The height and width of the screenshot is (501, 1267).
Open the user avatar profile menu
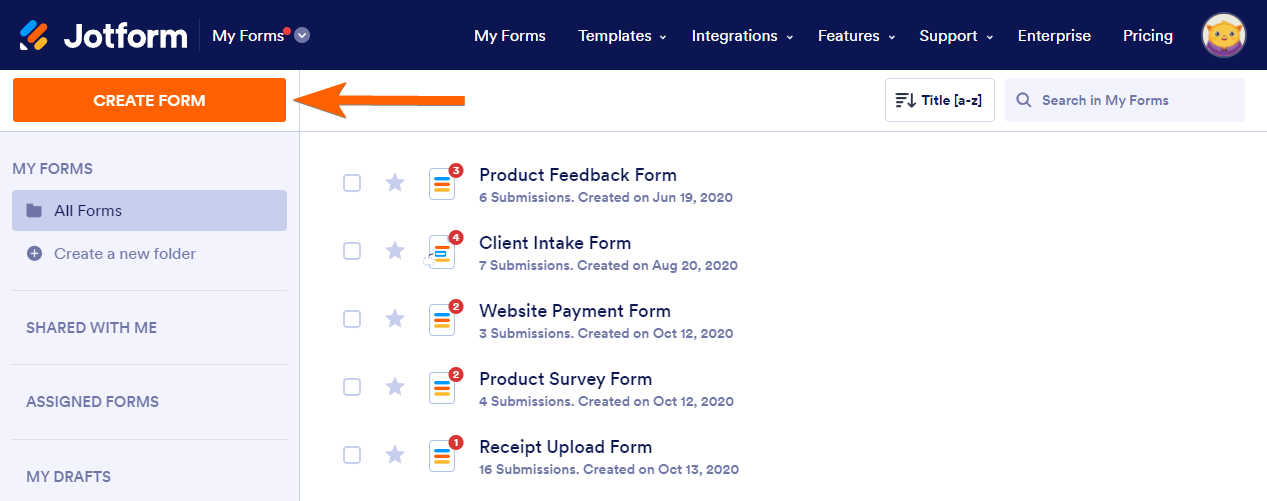(x=1223, y=36)
